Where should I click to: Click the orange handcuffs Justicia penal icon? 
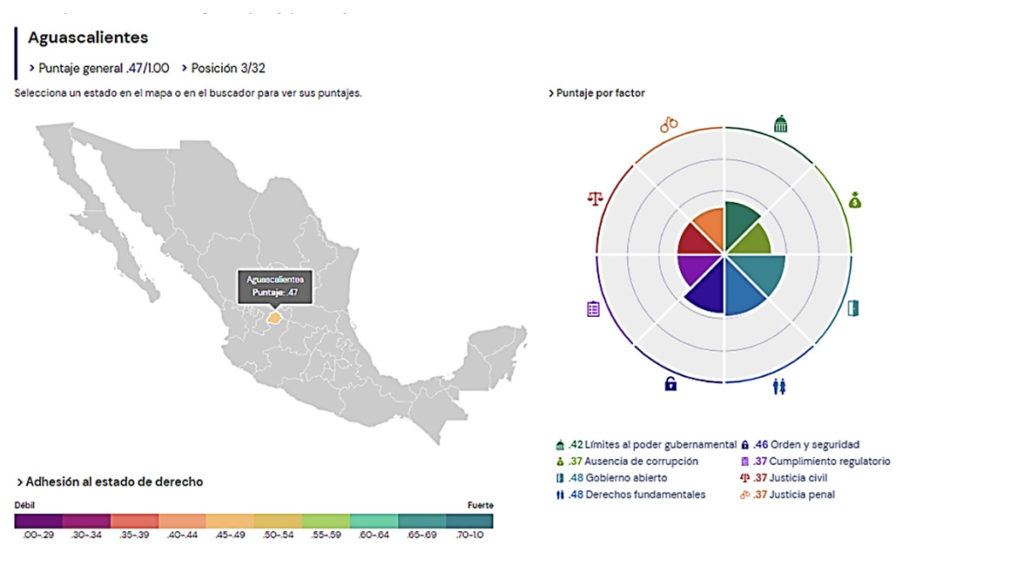tap(668, 125)
